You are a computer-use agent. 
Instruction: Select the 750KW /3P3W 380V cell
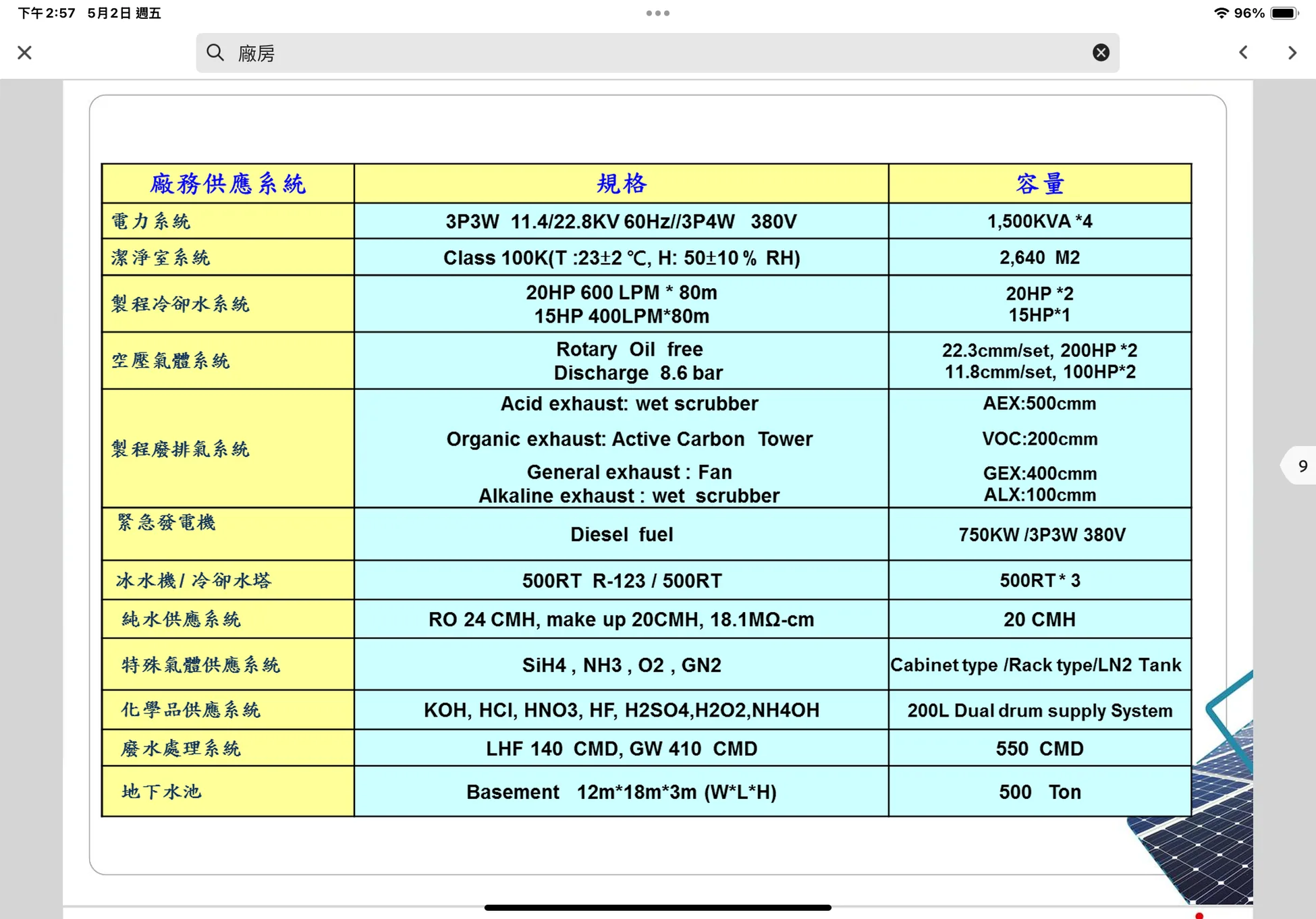[x=1040, y=534]
